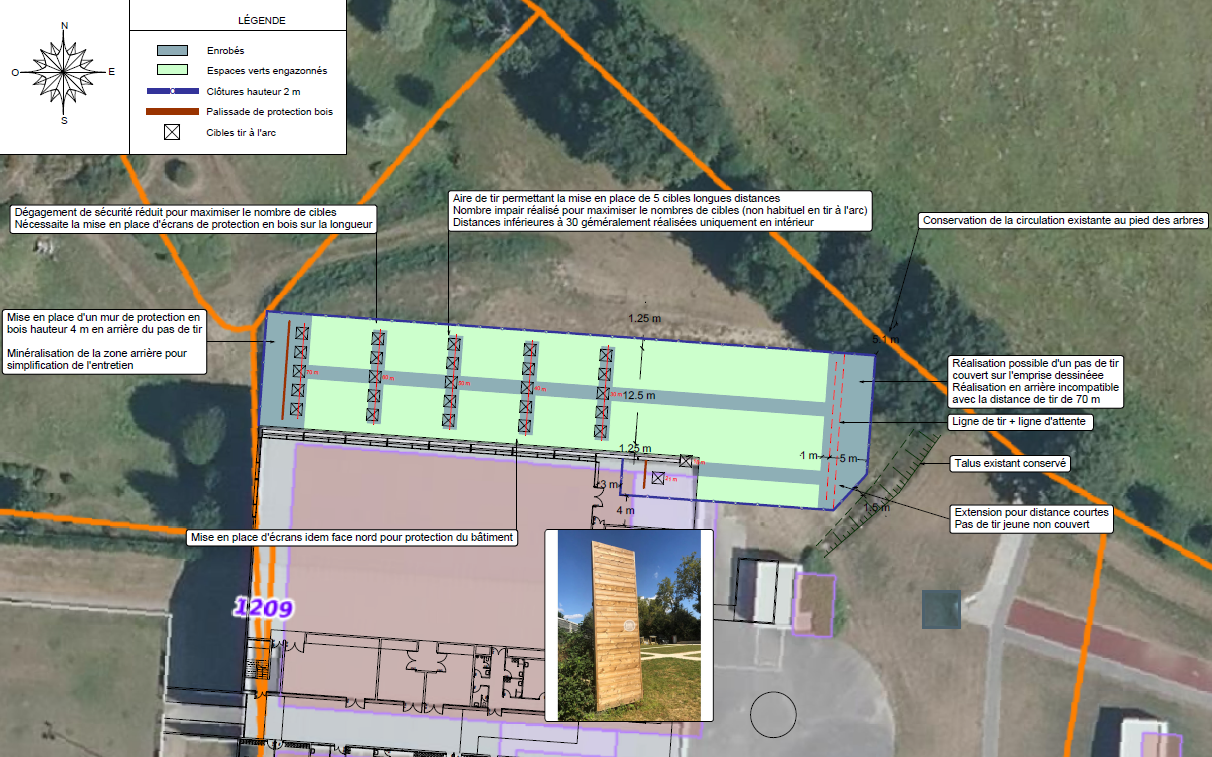Viewport: 1212px width, 757px height.
Task: Click the archery target symbol in the legend
Action: [x=172, y=132]
